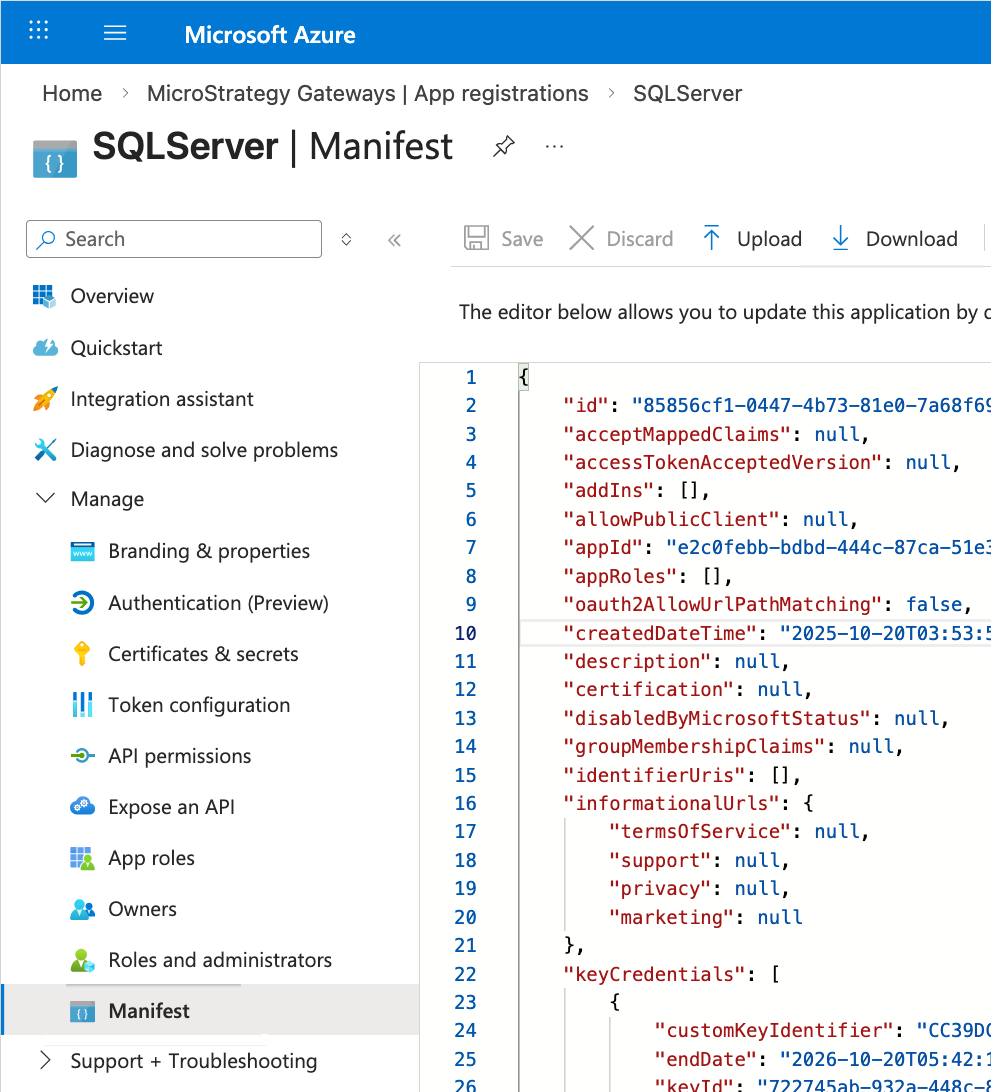Open the ellipsis more options menu
The width and height of the screenshot is (991, 1092).
(x=554, y=147)
